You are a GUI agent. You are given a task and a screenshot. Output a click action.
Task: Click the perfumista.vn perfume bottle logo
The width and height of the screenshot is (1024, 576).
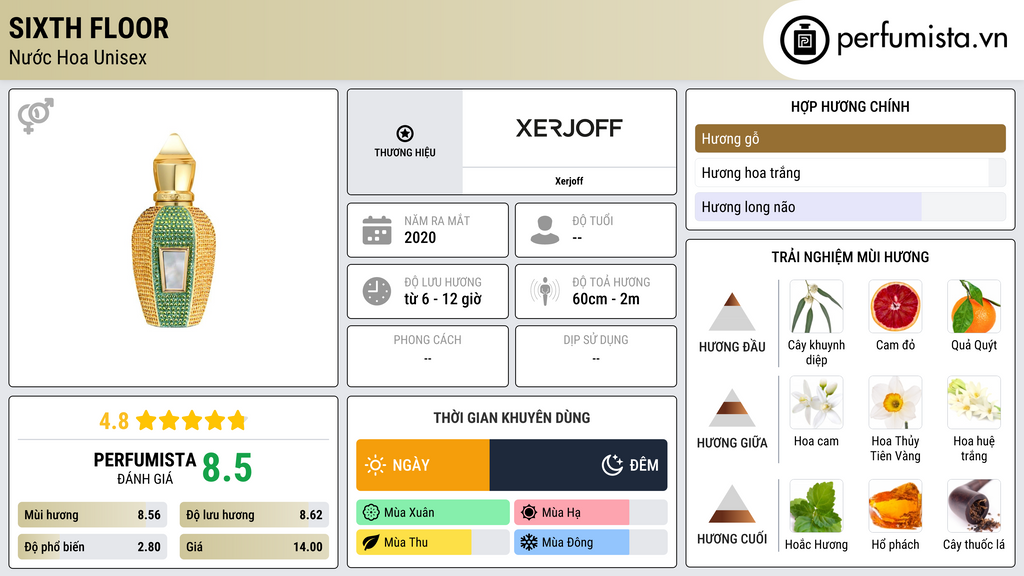coord(803,40)
